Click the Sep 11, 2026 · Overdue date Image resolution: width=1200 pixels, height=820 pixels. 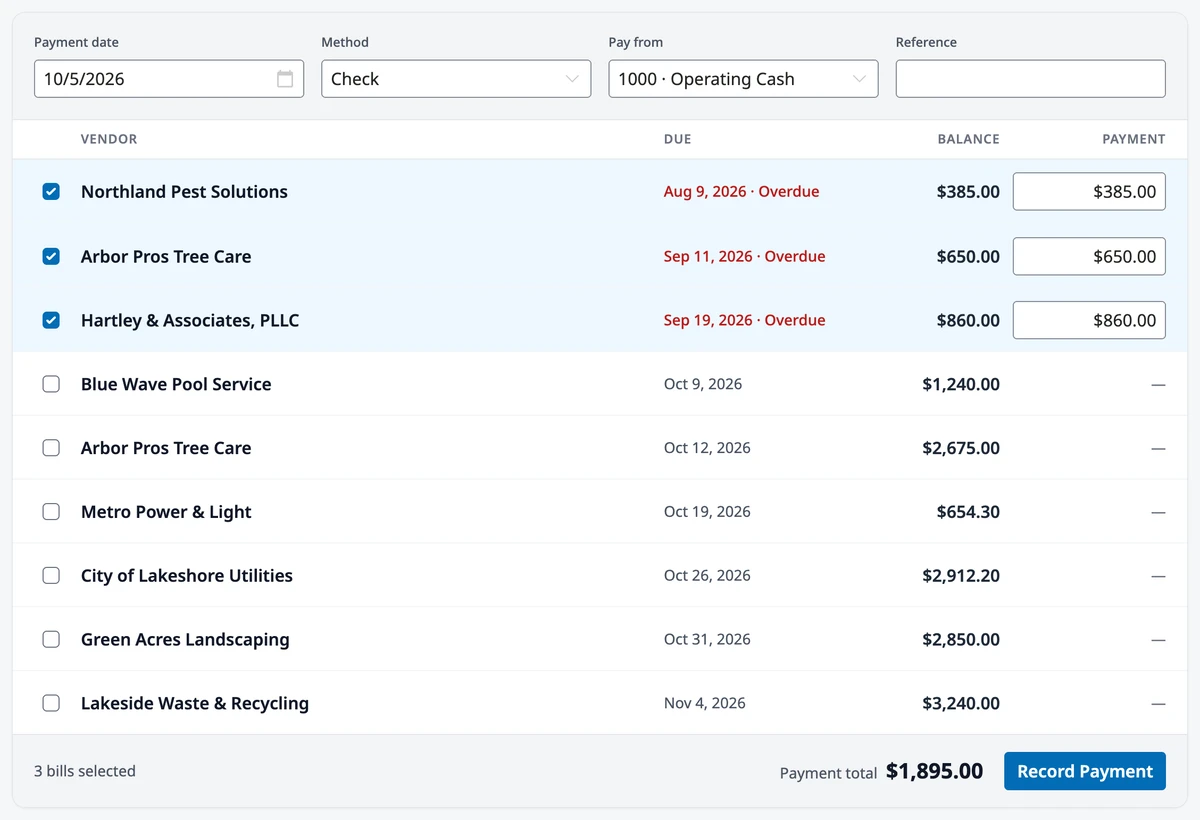(744, 256)
